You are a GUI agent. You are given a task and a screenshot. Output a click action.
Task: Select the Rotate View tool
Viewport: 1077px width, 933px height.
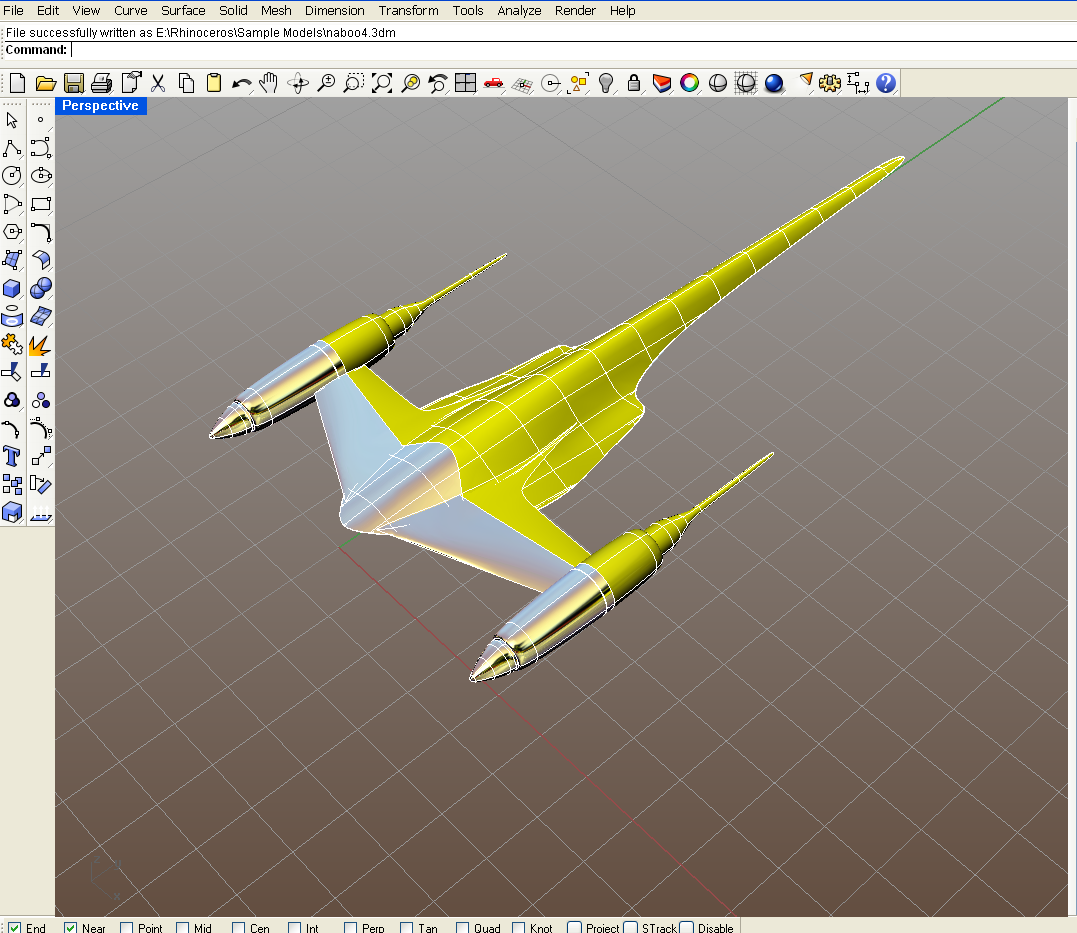[x=298, y=83]
